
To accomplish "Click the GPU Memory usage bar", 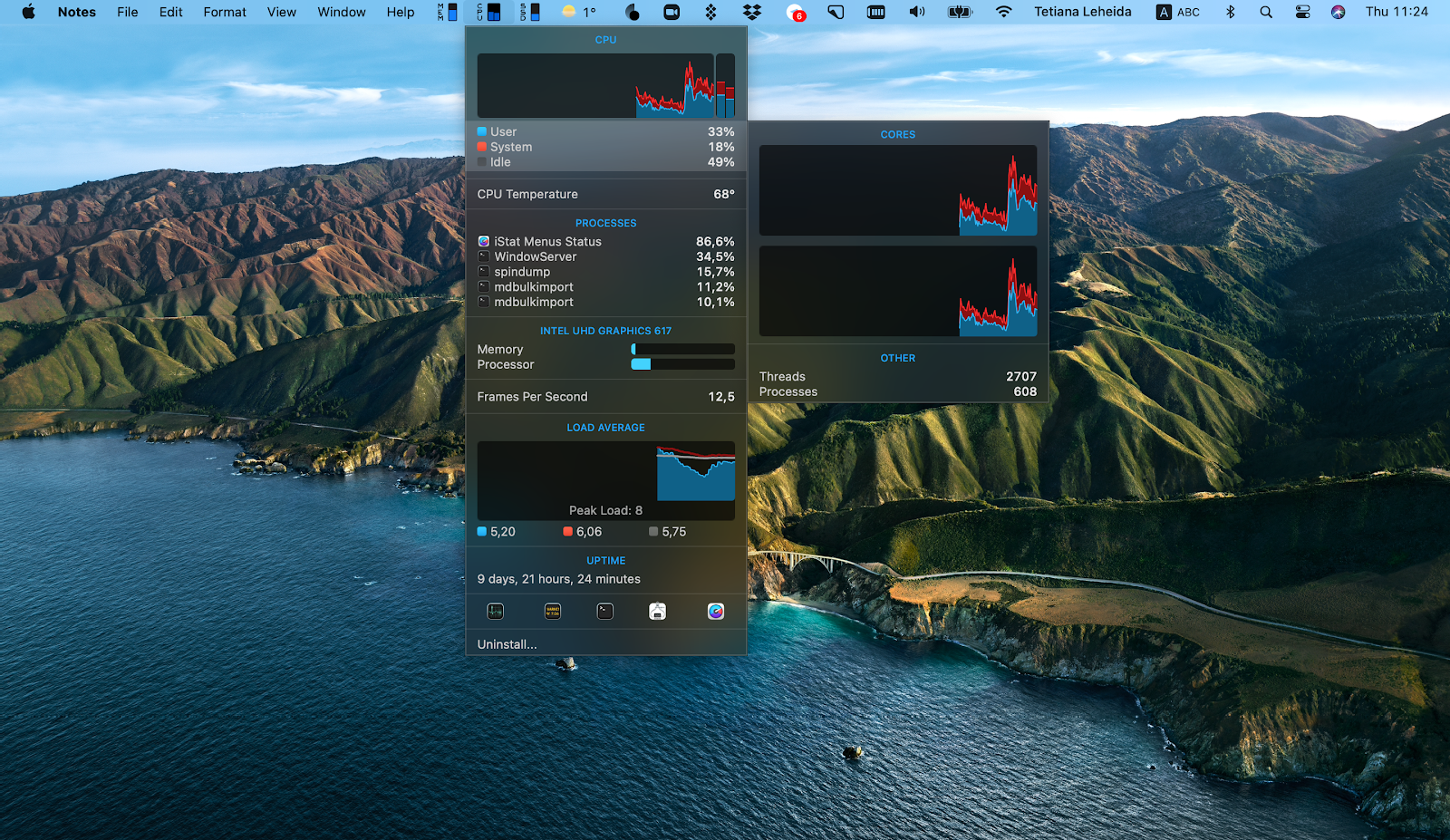I will (x=682, y=350).
